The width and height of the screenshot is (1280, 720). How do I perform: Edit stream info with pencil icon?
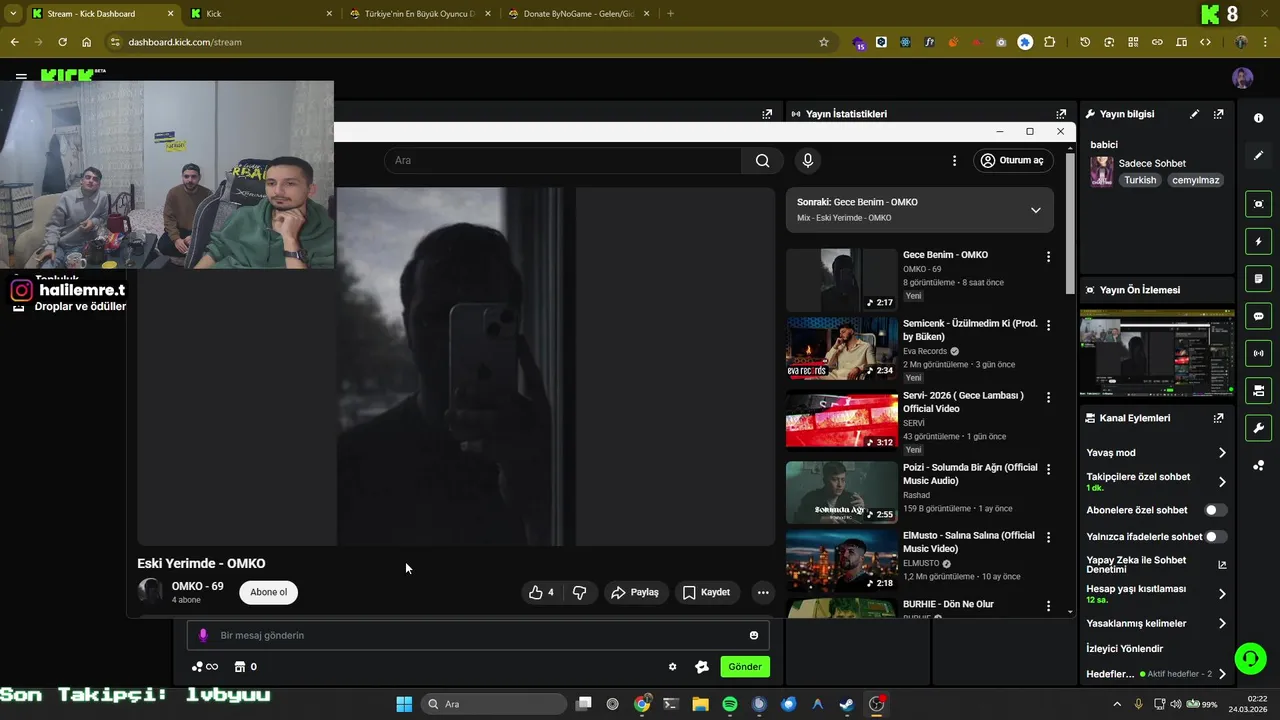tap(1194, 114)
